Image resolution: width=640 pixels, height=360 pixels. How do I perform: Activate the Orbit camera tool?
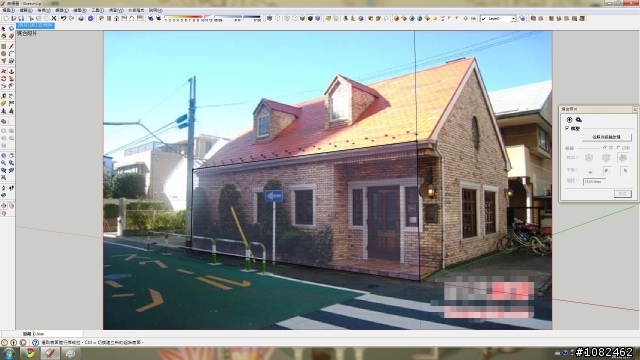(x=4, y=156)
